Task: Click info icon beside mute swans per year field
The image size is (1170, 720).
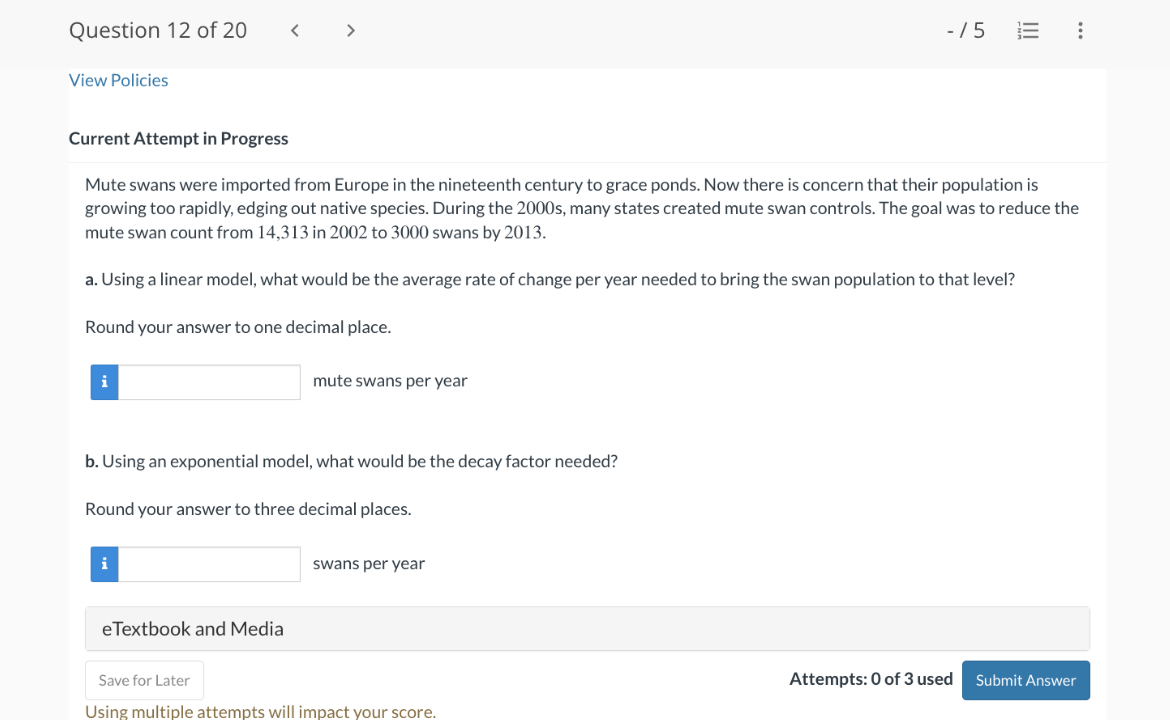Action: point(104,382)
